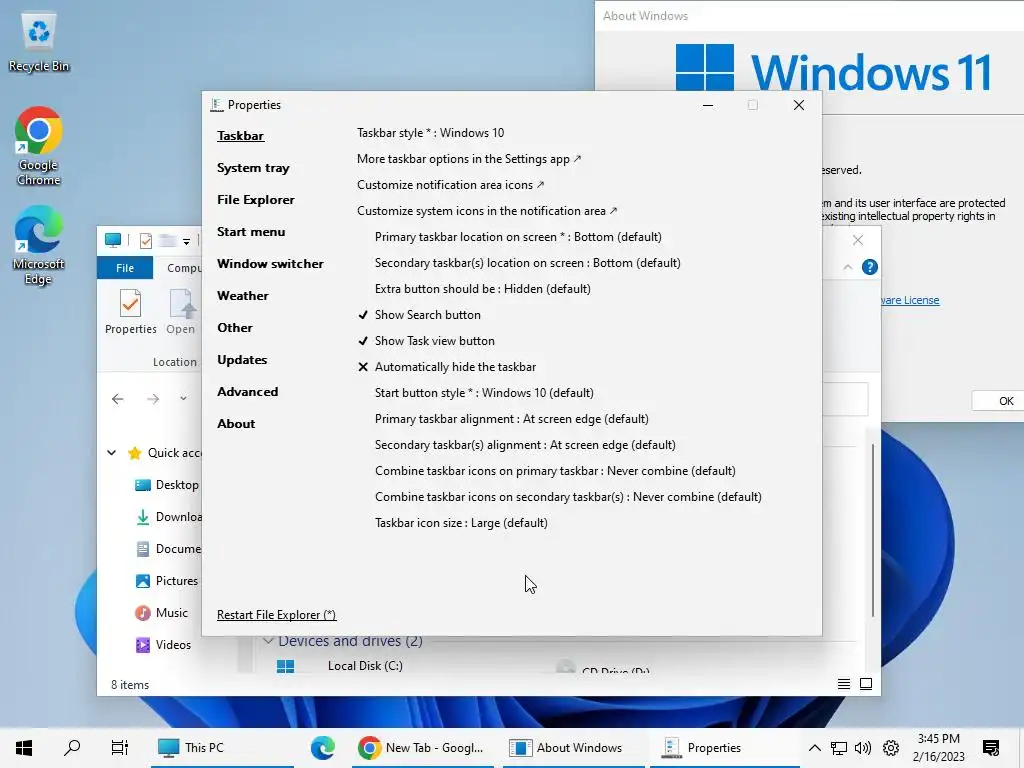Image resolution: width=1024 pixels, height=768 pixels.
Task: Open taskbar Search magnifier icon
Action: [x=72, y=747]
